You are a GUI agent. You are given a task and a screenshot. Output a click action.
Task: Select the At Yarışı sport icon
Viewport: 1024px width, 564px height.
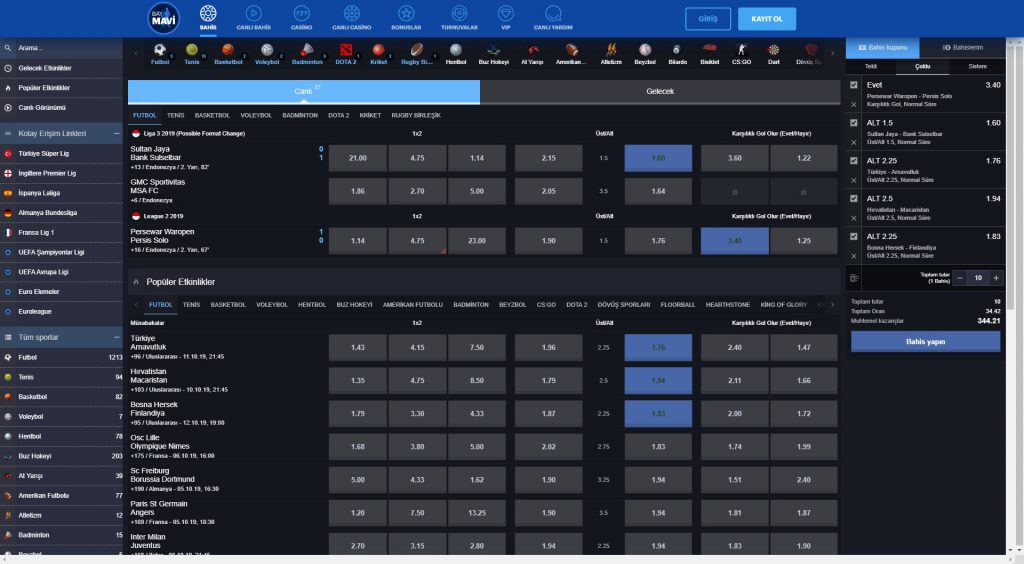pyautogui.click(x=531, y=49)
